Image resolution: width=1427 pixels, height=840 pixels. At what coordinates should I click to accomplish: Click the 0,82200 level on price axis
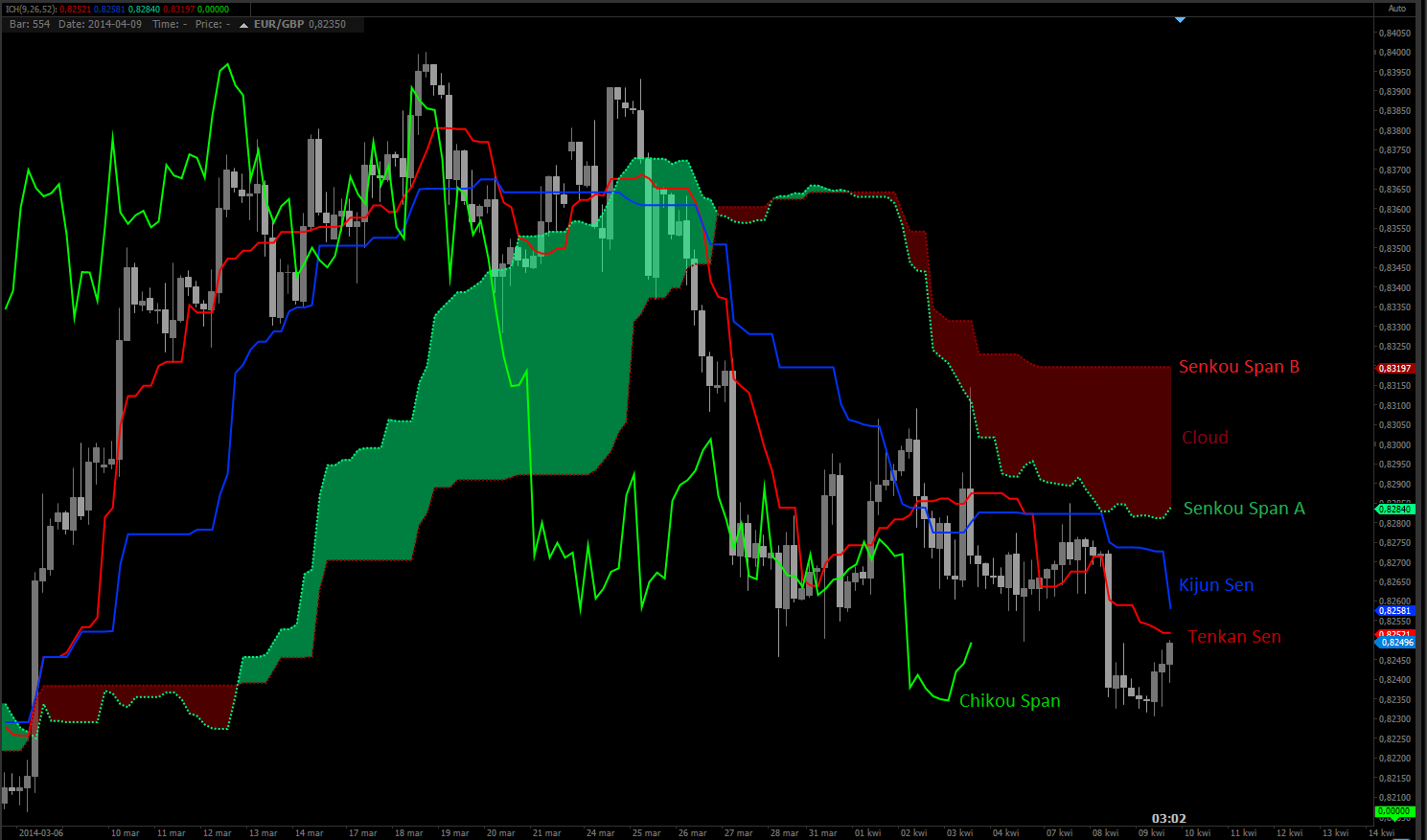pos(1394,759)
